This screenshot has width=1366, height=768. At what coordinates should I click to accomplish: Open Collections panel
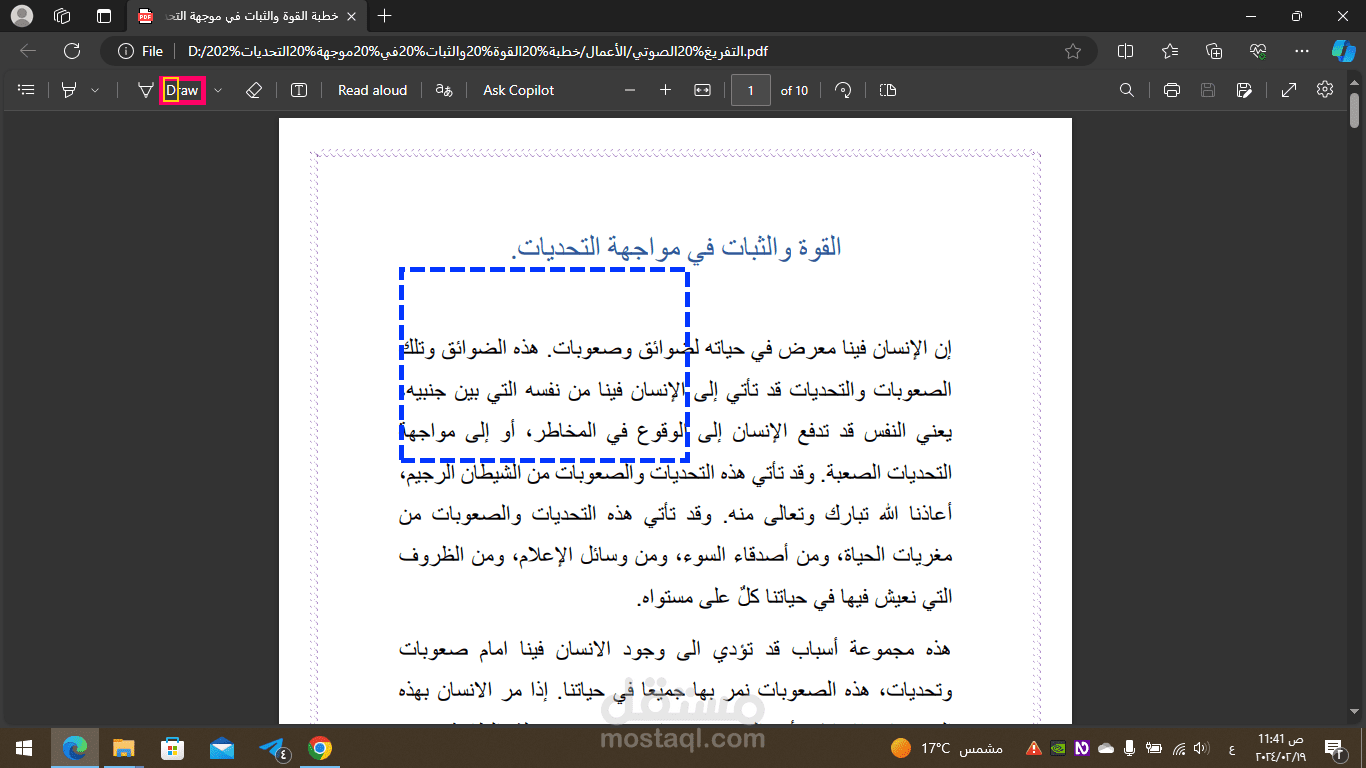(x=1214, y=51)
